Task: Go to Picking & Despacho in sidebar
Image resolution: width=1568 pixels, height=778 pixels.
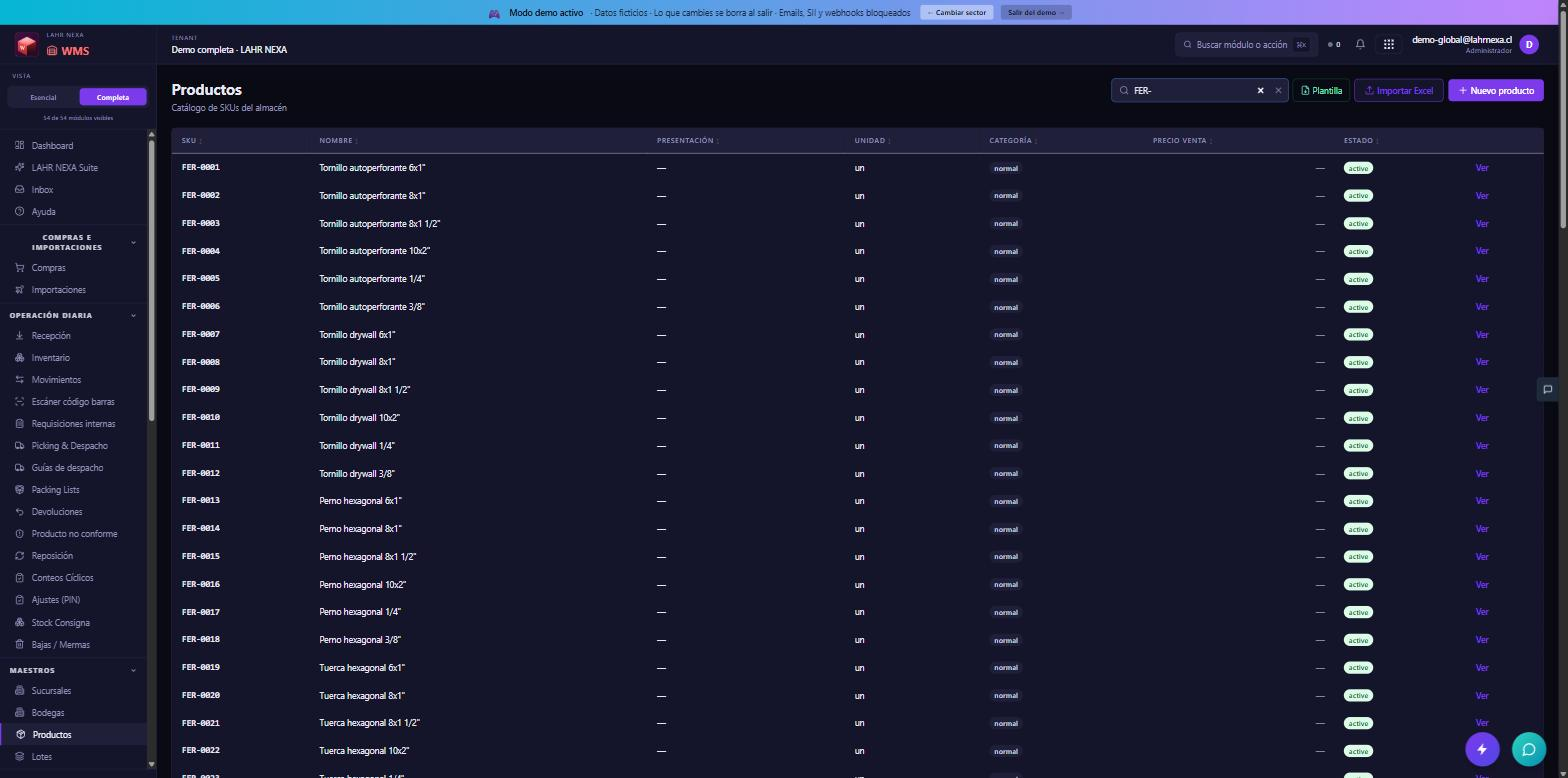Action: click(x=69, y=446)
